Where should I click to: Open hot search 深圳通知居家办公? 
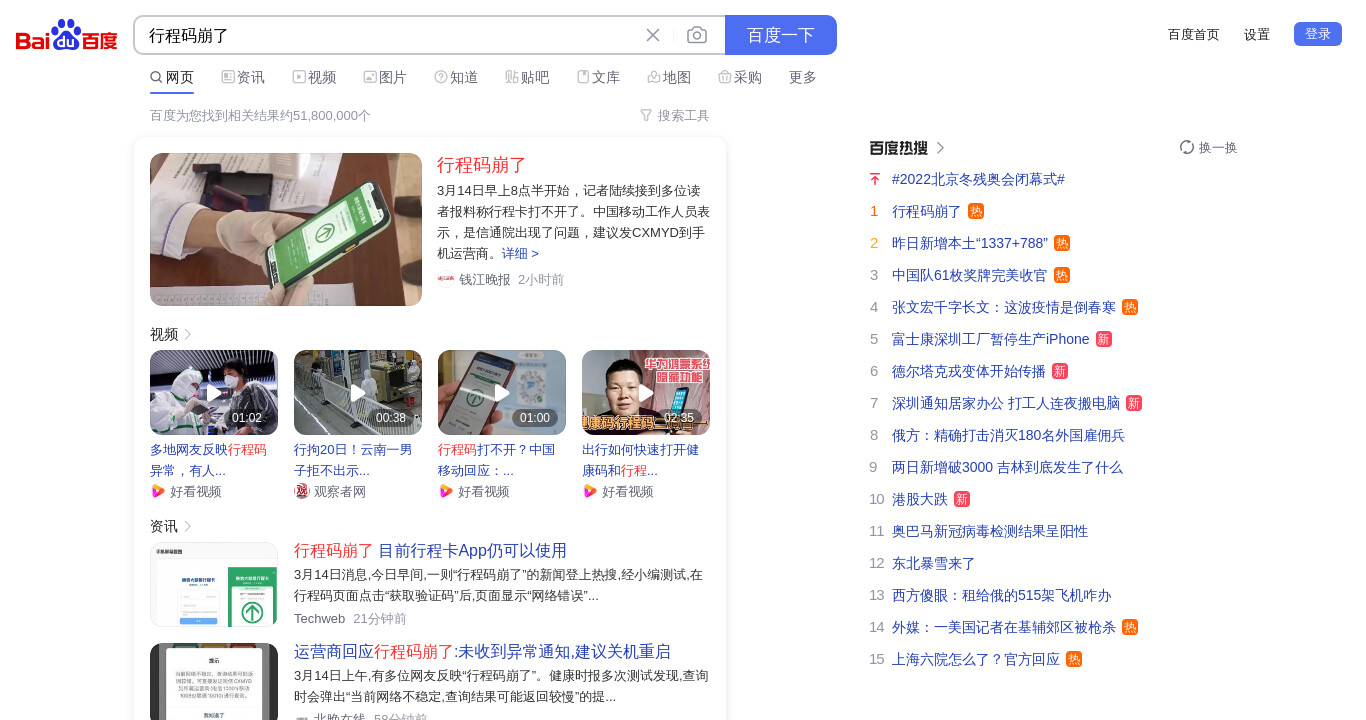point(1006,403)
